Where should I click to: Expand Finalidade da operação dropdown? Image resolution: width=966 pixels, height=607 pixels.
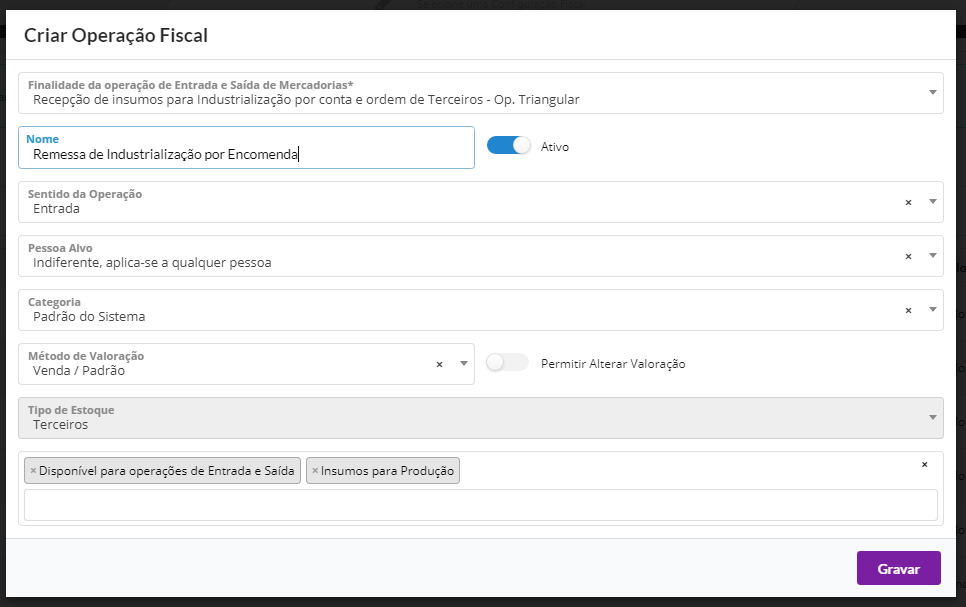[x=932, y=93]
